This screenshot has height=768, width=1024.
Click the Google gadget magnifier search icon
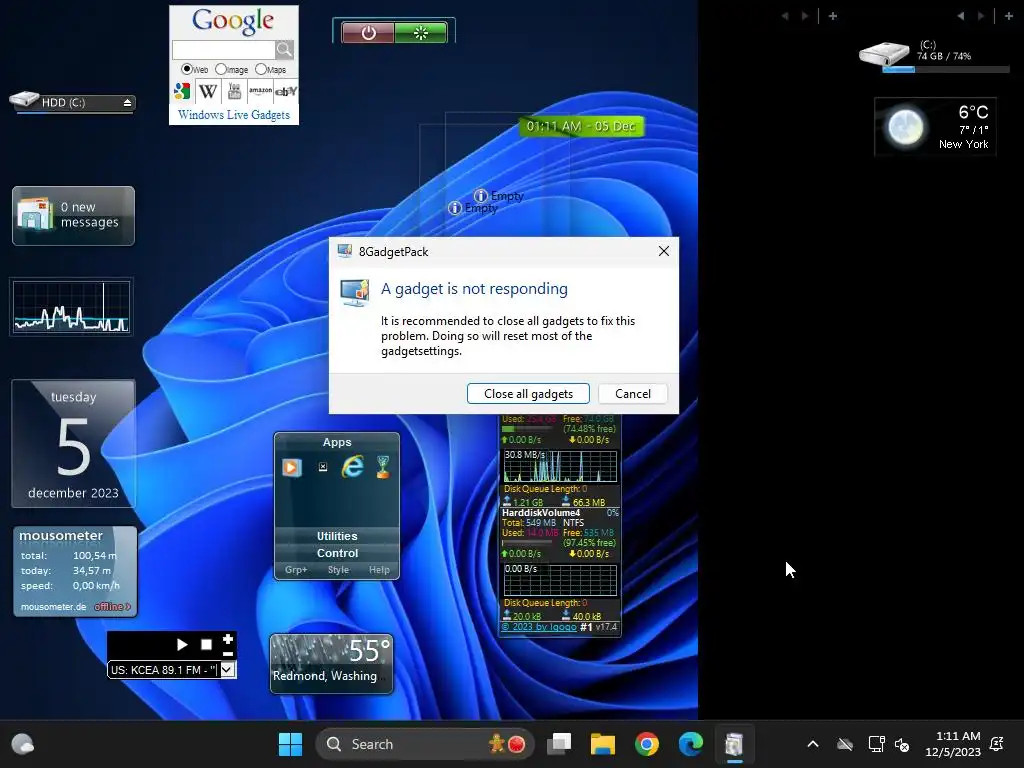(284, 50)
